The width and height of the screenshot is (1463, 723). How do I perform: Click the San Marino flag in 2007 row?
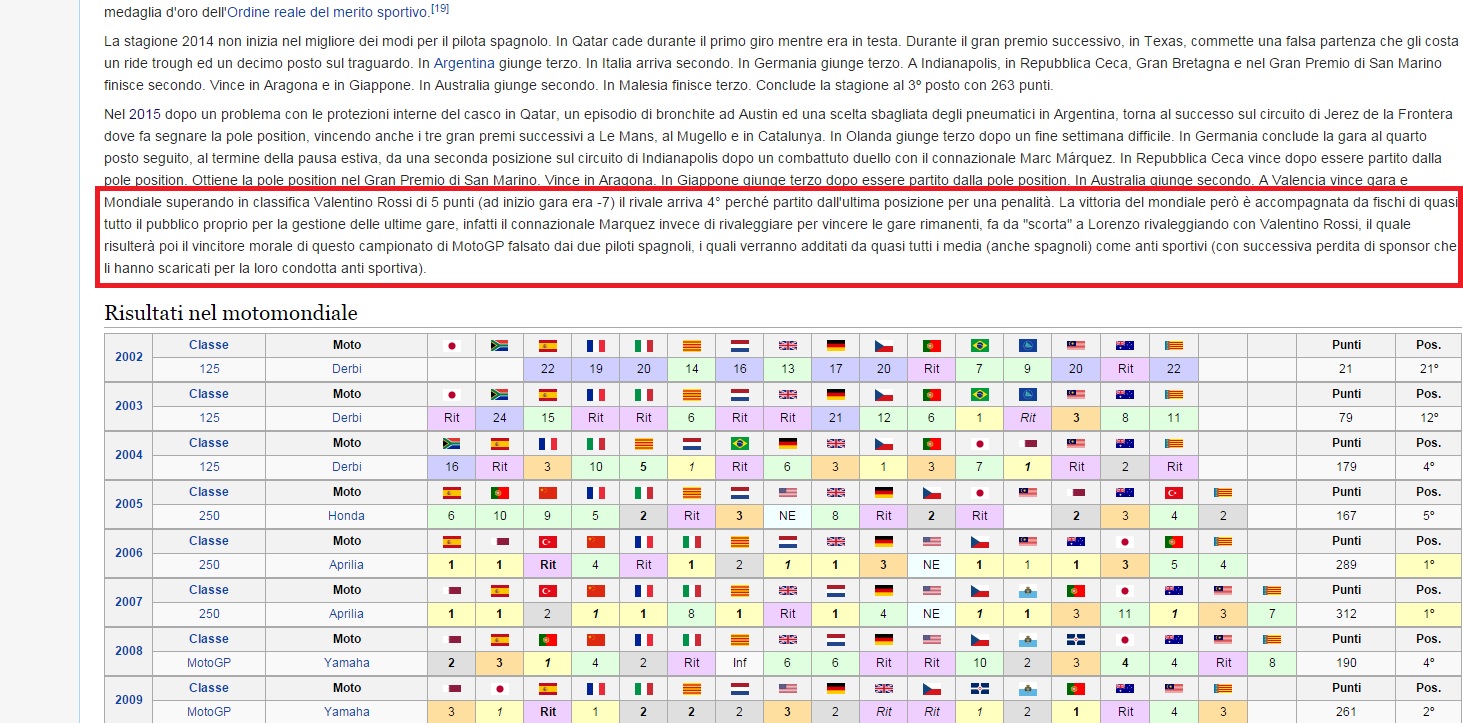(x=1028, y=590)
